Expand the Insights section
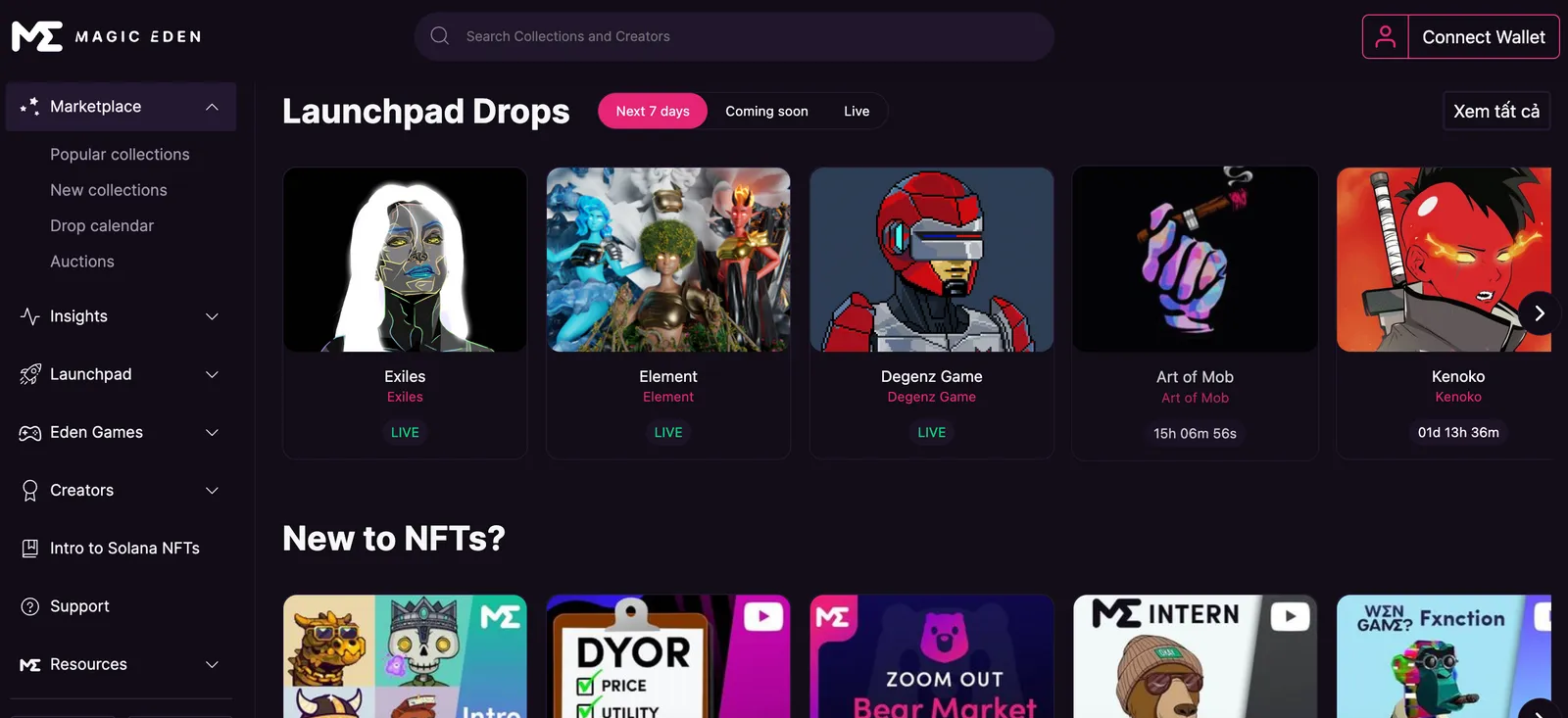This screenshot has height=718, width=1568. tap(212, 316)
